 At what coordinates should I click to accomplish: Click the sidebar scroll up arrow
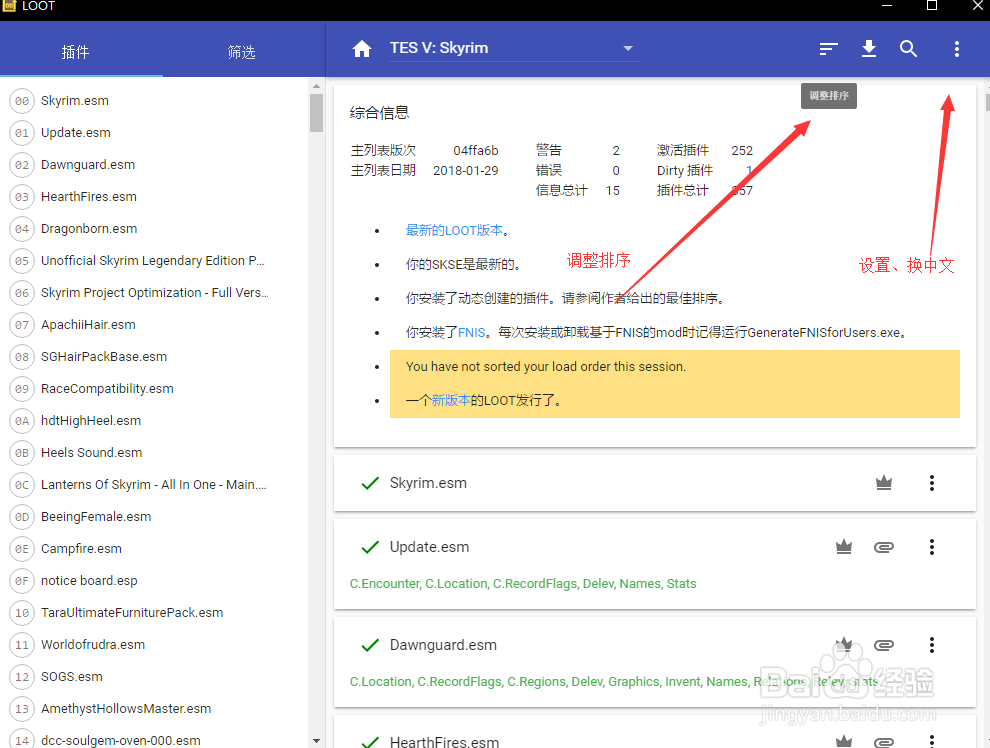tap(316, 86)
